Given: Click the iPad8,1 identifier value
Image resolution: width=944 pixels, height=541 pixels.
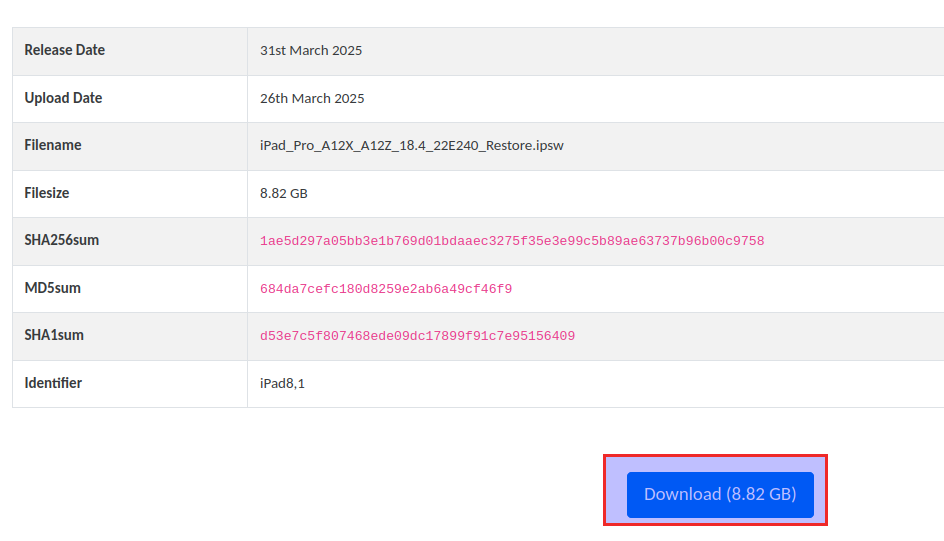Looking at the screenshot, I should (282, 383).
